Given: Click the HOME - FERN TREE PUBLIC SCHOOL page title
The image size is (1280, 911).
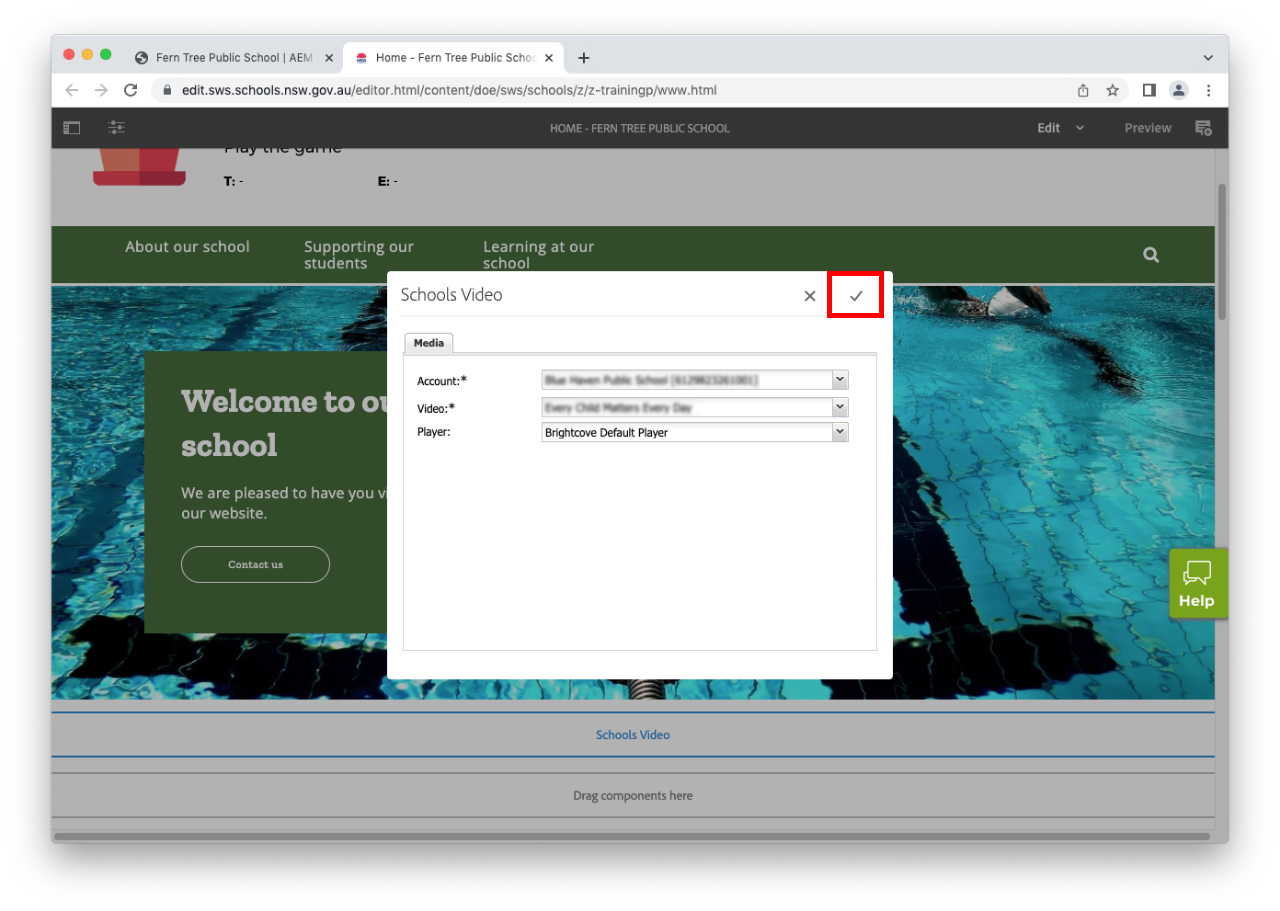Looking at the screenshot, I should [640, 128].
